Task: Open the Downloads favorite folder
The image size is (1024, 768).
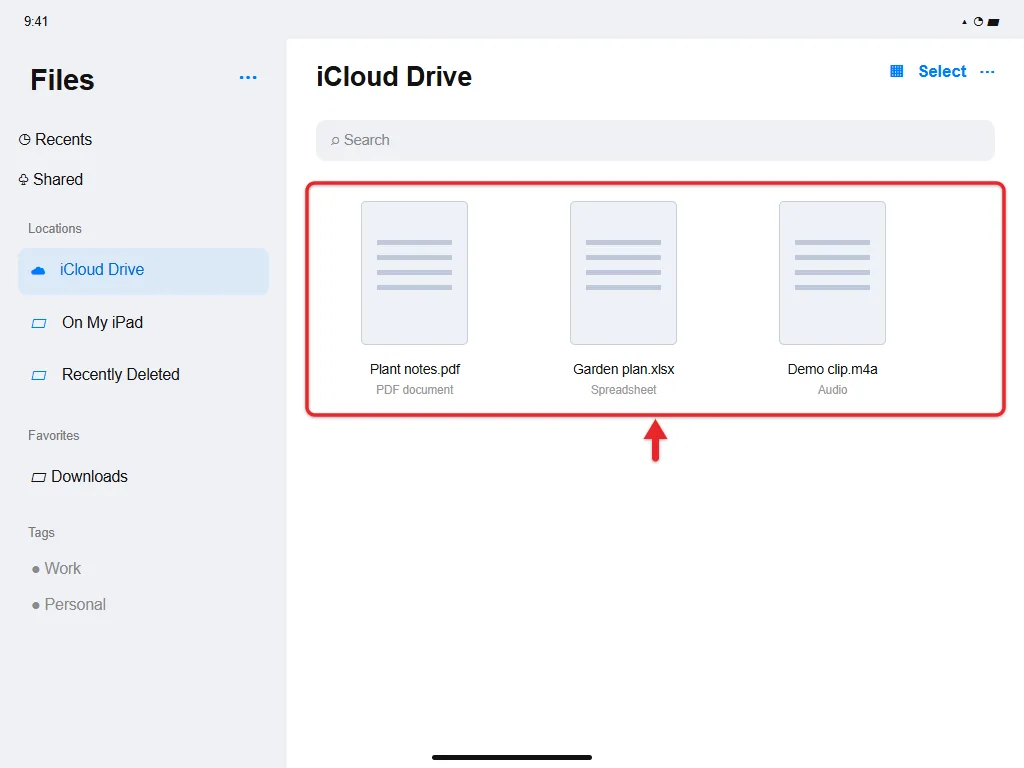Action: (x=79, y=476)
